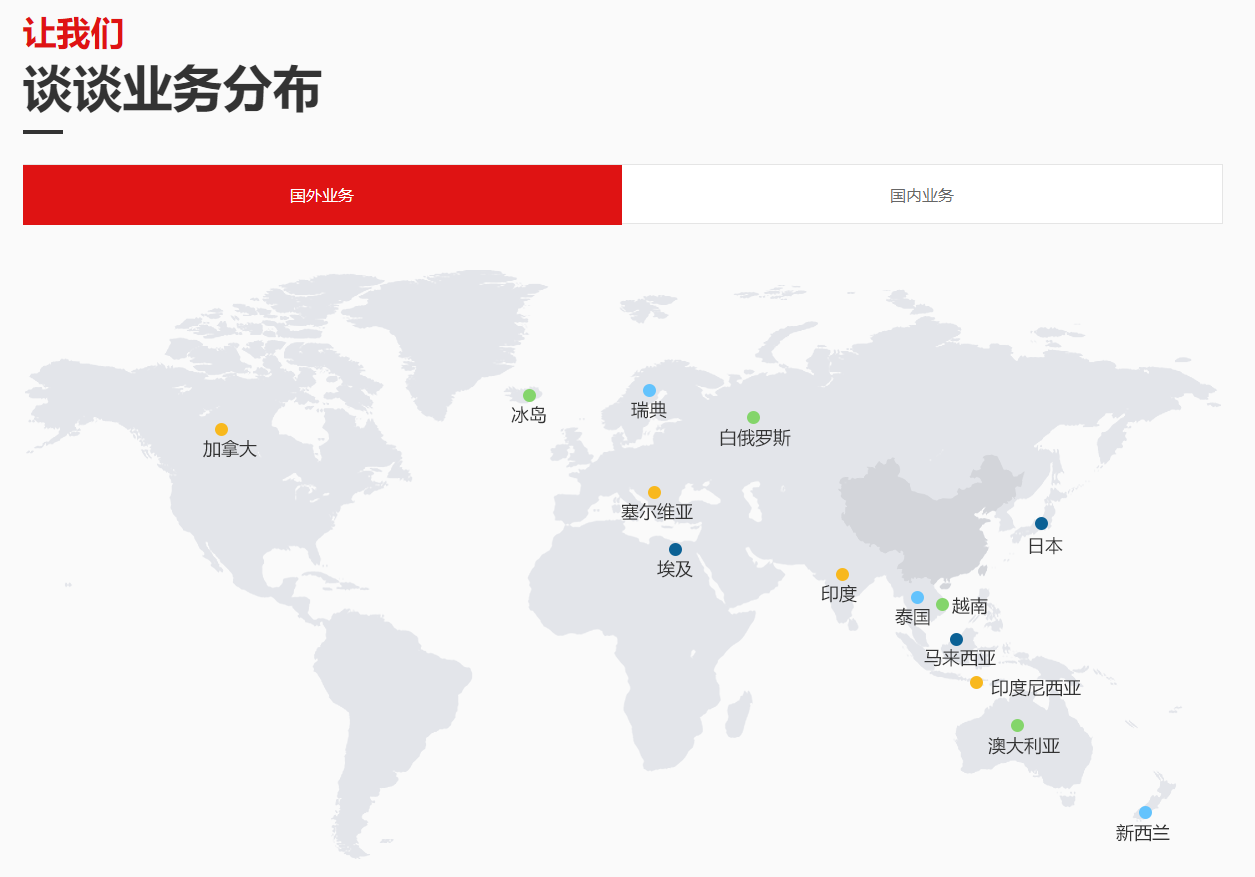This screenshot has width=1255, height=877.
Task: Select the dark blue dot for 日本
Action: point(1041,523)
